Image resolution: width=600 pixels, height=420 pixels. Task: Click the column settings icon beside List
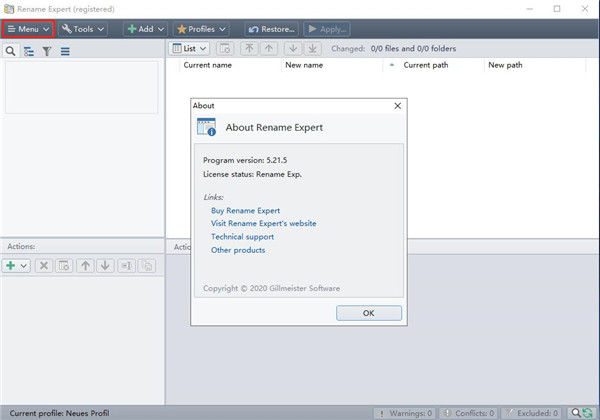coord(225,49)
